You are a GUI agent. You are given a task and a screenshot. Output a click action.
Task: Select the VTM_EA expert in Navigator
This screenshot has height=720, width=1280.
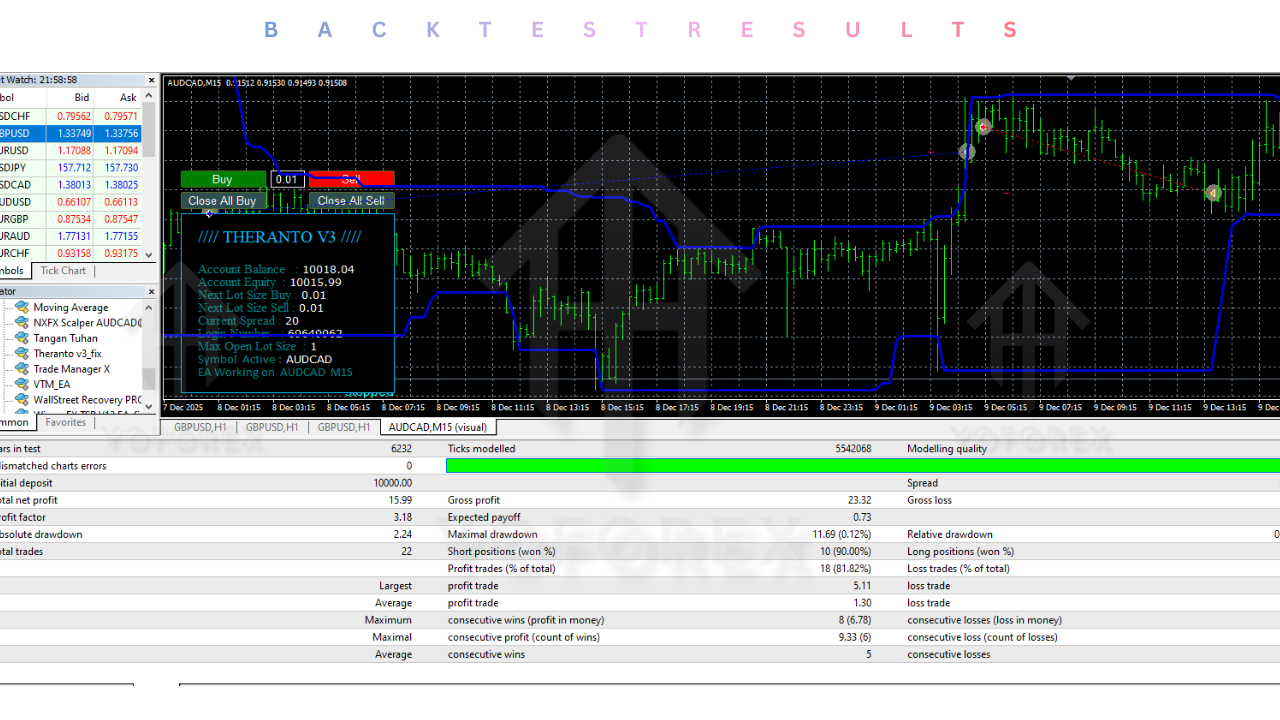52,384
